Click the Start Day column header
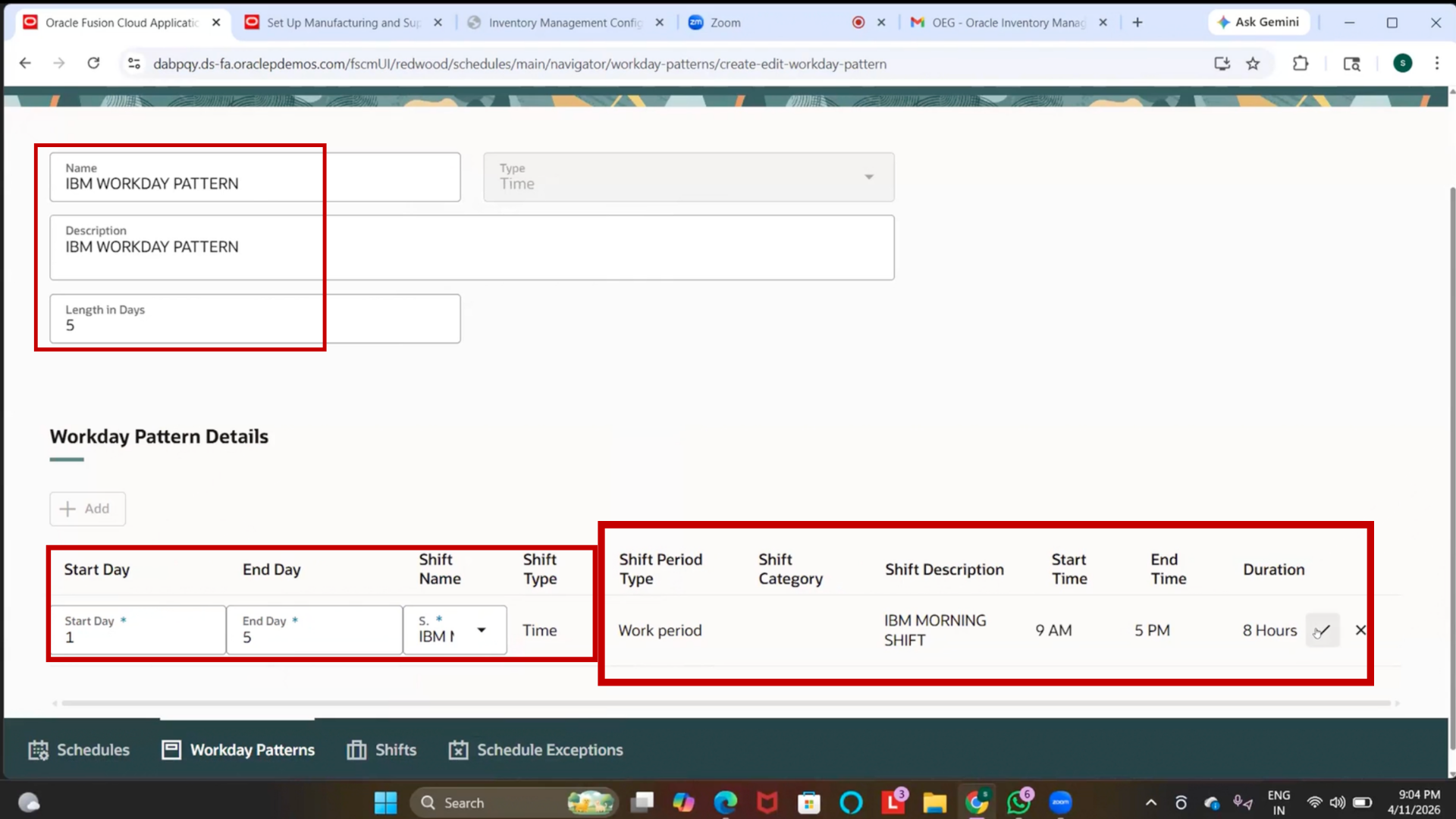 click(96, 570)
